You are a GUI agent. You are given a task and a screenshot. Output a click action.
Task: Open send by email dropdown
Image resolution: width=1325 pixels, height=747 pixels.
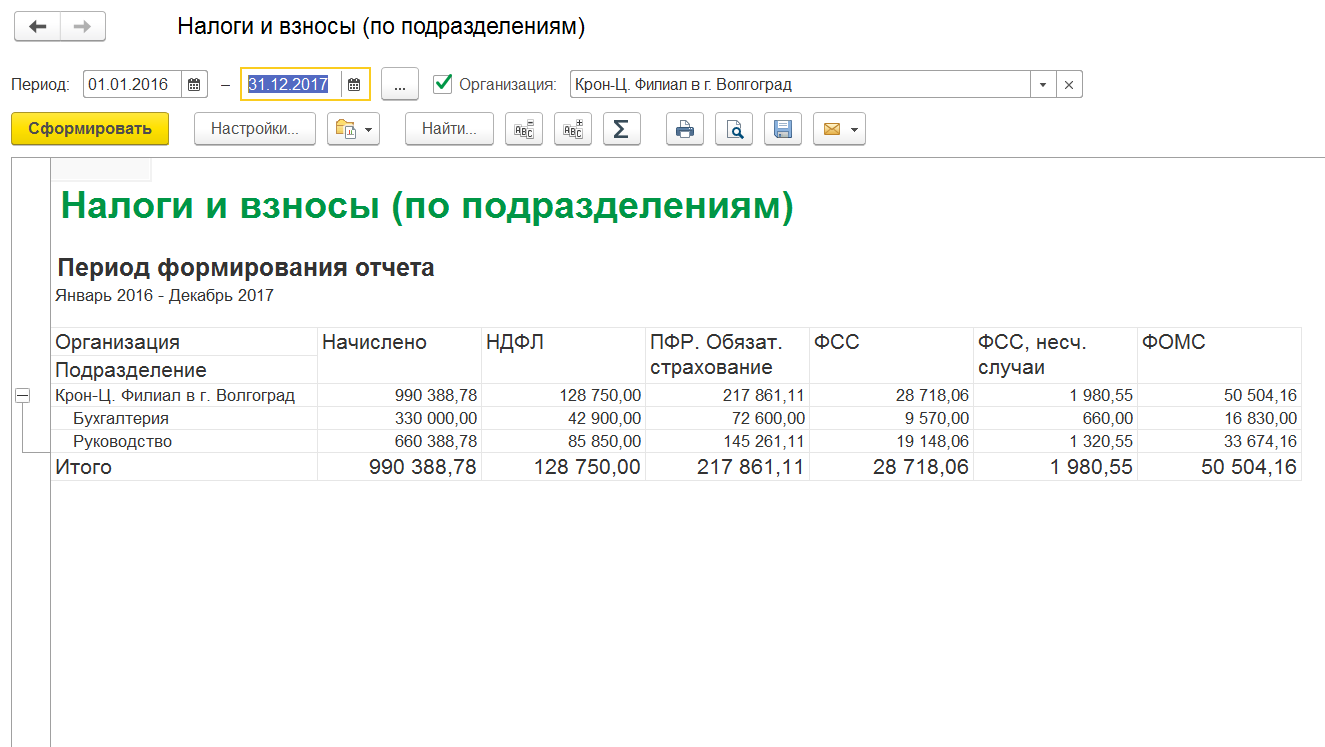tap(839, 129)
